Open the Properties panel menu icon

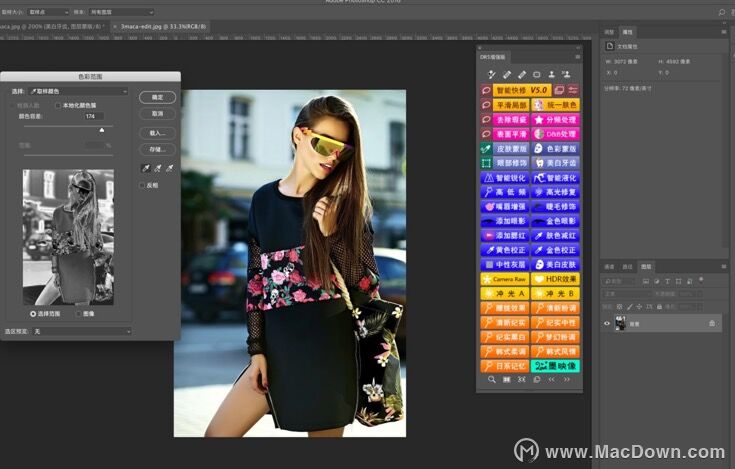point(724,31)
